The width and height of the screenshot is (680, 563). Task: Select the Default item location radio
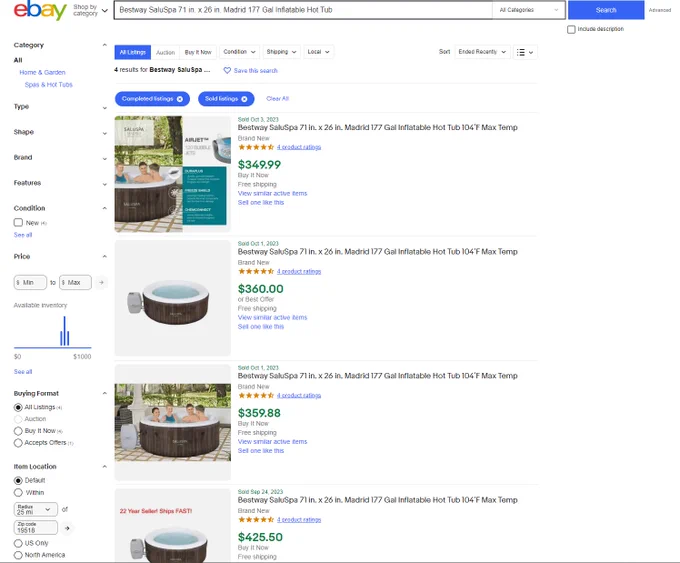tap(18, 481)
